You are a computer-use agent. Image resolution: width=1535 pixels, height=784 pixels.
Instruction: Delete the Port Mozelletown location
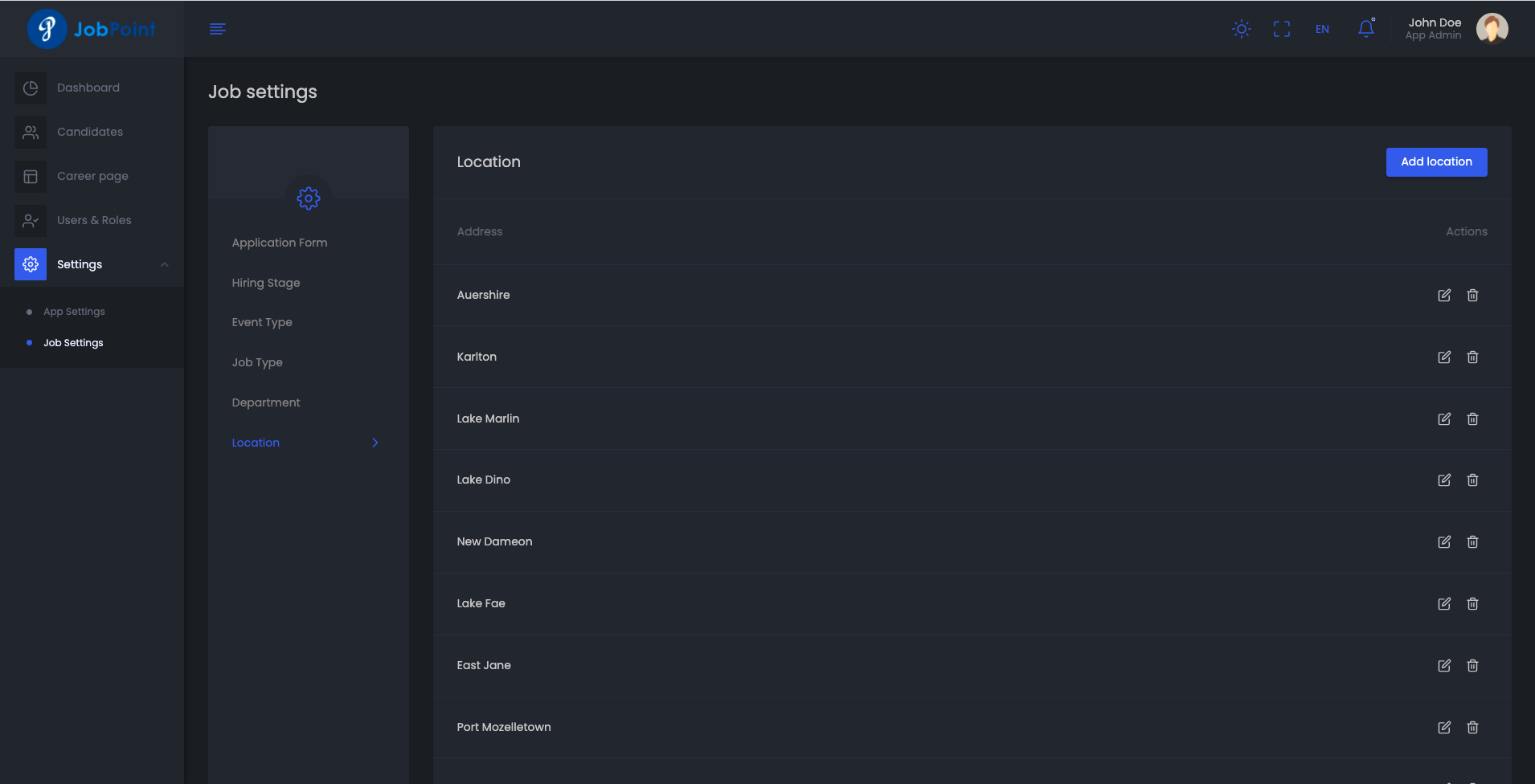point(1472,728)
